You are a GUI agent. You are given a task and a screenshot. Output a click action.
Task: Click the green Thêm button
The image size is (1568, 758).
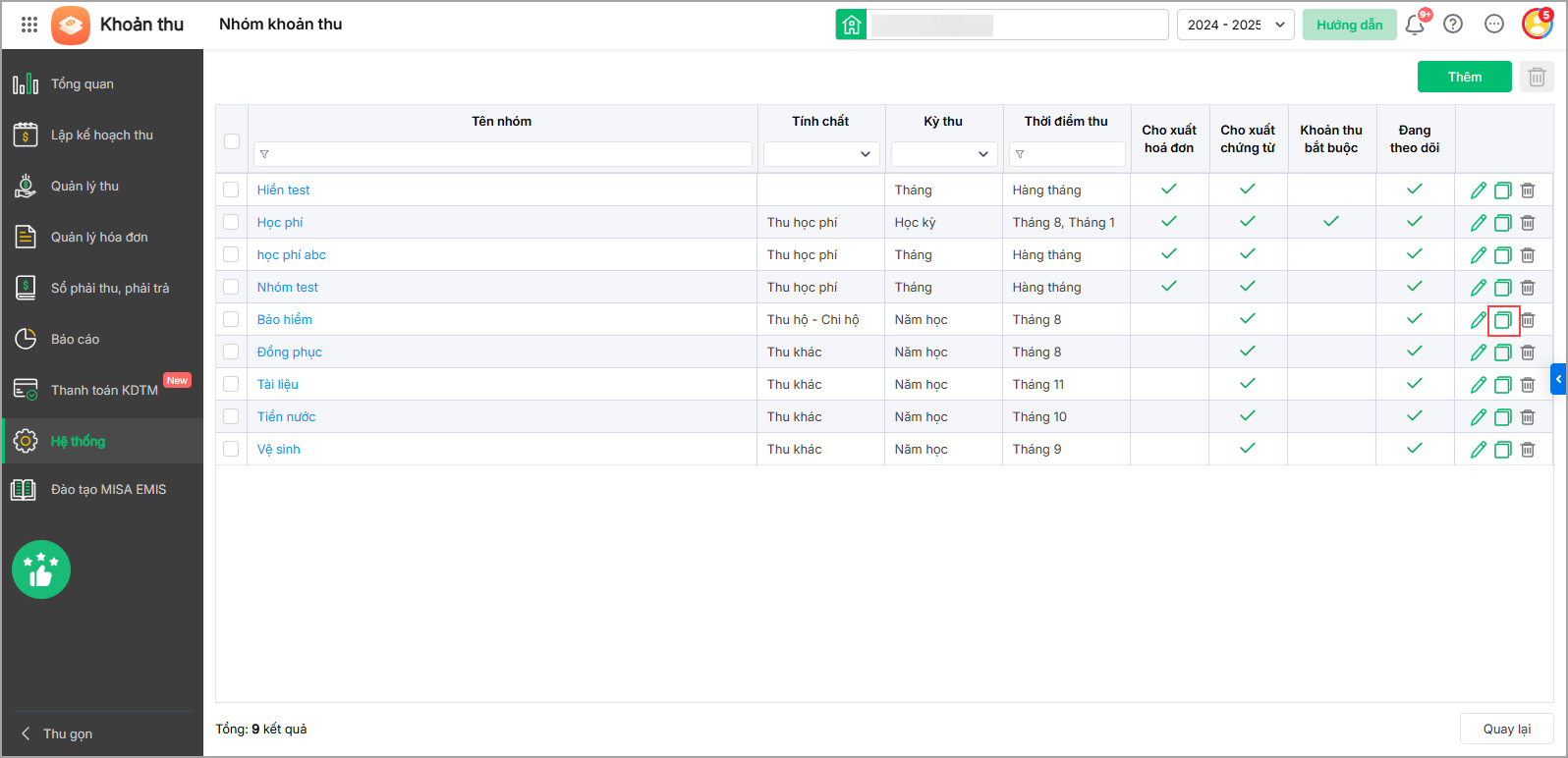(1464, 77)
